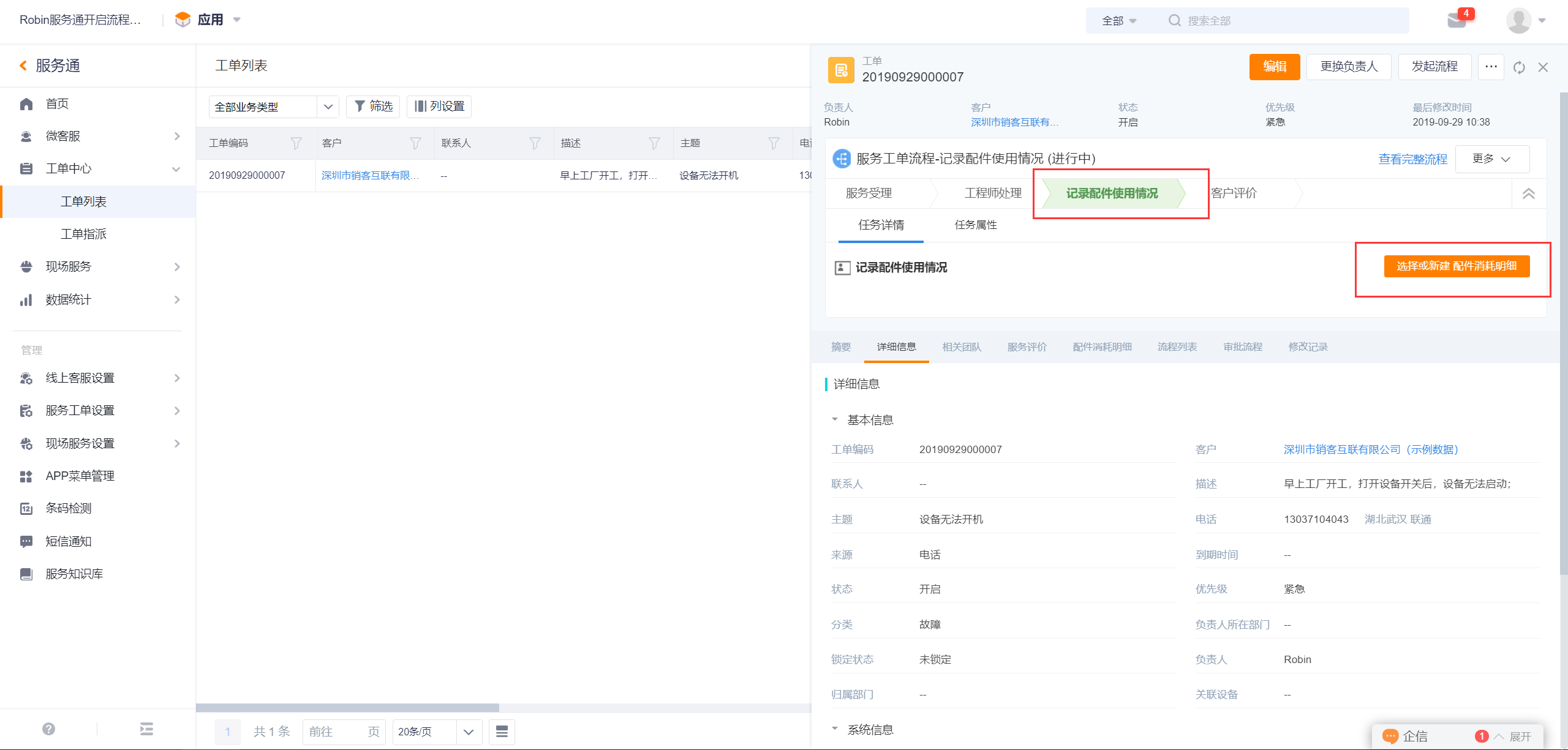This screenshot has height=750, width=1568.
Task: Click the filter icon on 联系人 column
Action: coord(535,143)
